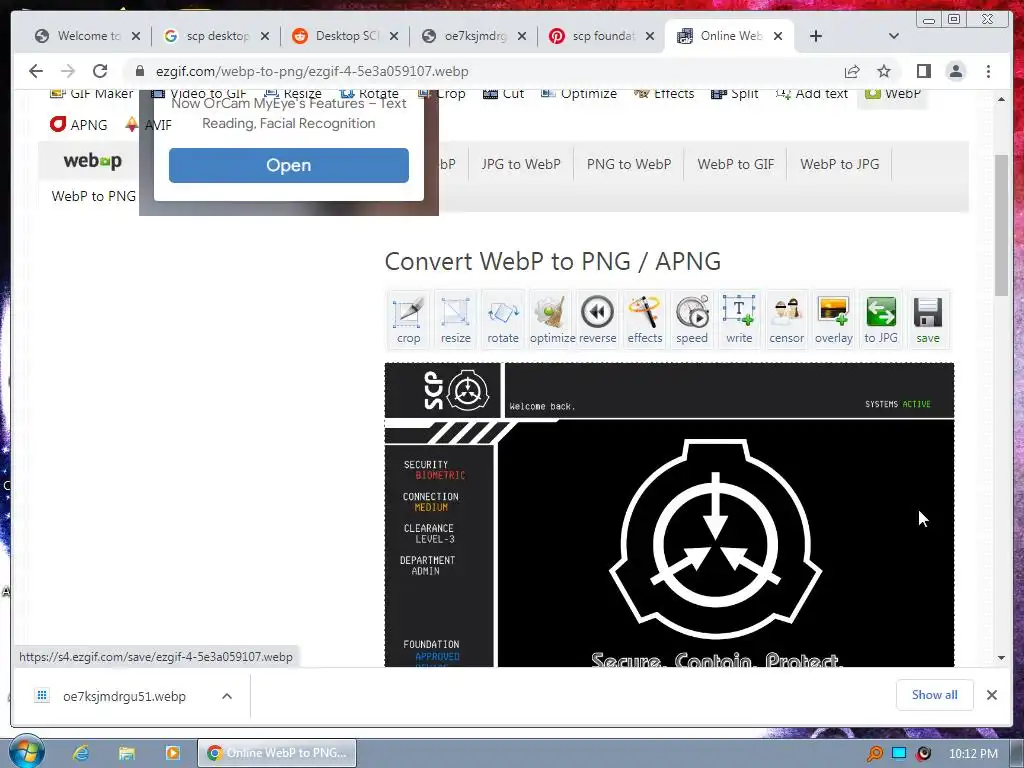The width and height of the screenshot is (1024, 768).
Task: Reload the ezgif page
Action: pyautogui.click(x=99, y=71)
